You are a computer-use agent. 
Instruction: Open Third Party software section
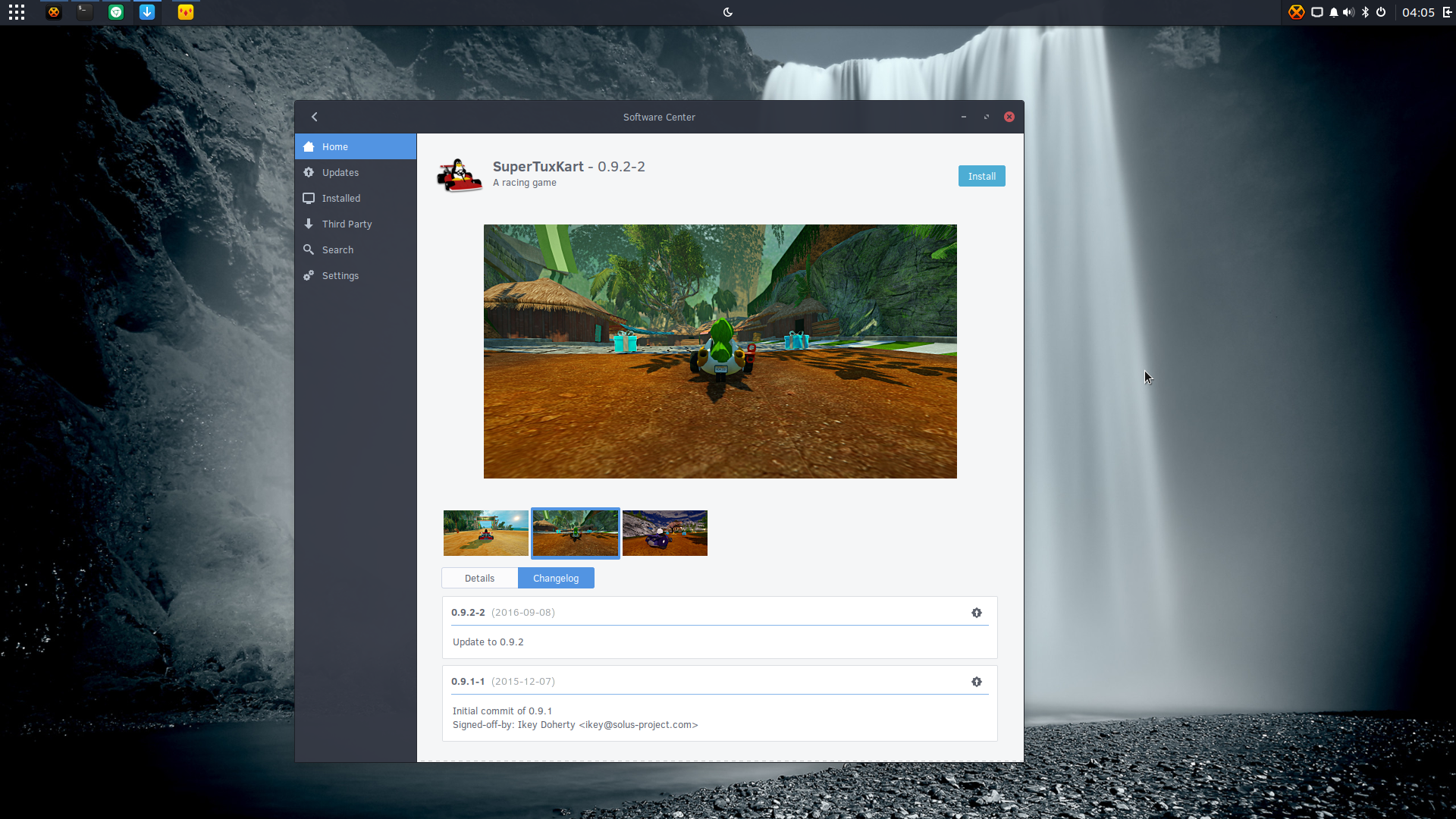[x=356, y=224]
